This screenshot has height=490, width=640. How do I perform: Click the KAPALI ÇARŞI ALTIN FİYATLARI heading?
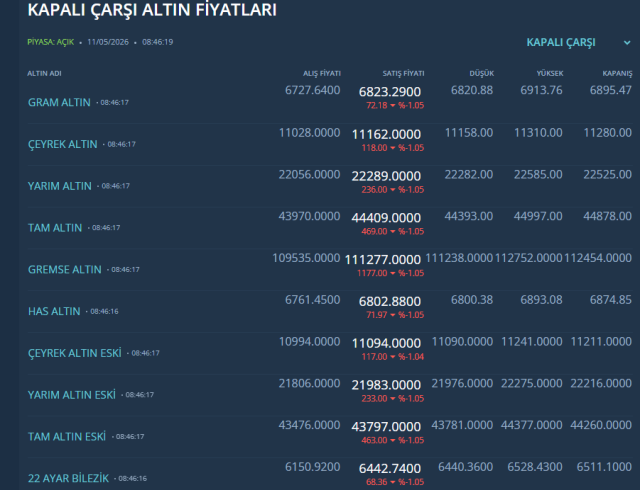152,10
